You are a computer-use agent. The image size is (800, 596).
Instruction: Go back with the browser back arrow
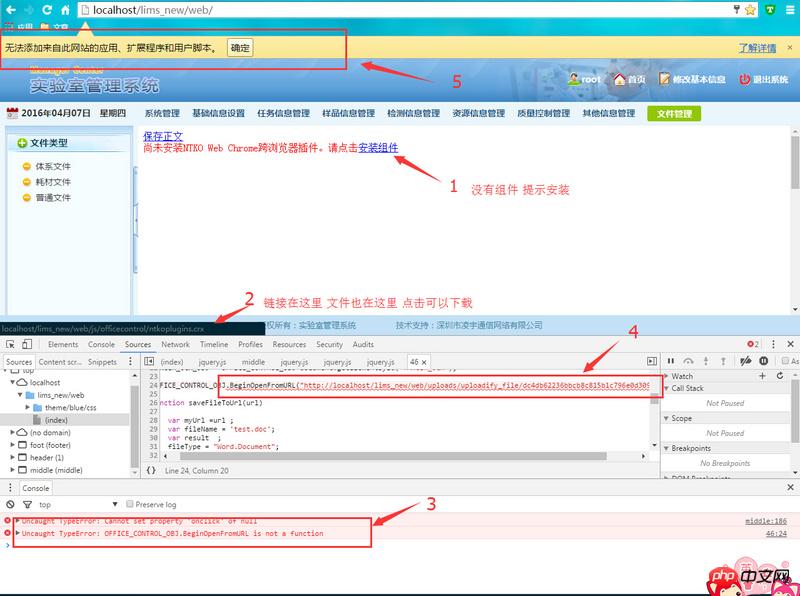tap(10, 9)
